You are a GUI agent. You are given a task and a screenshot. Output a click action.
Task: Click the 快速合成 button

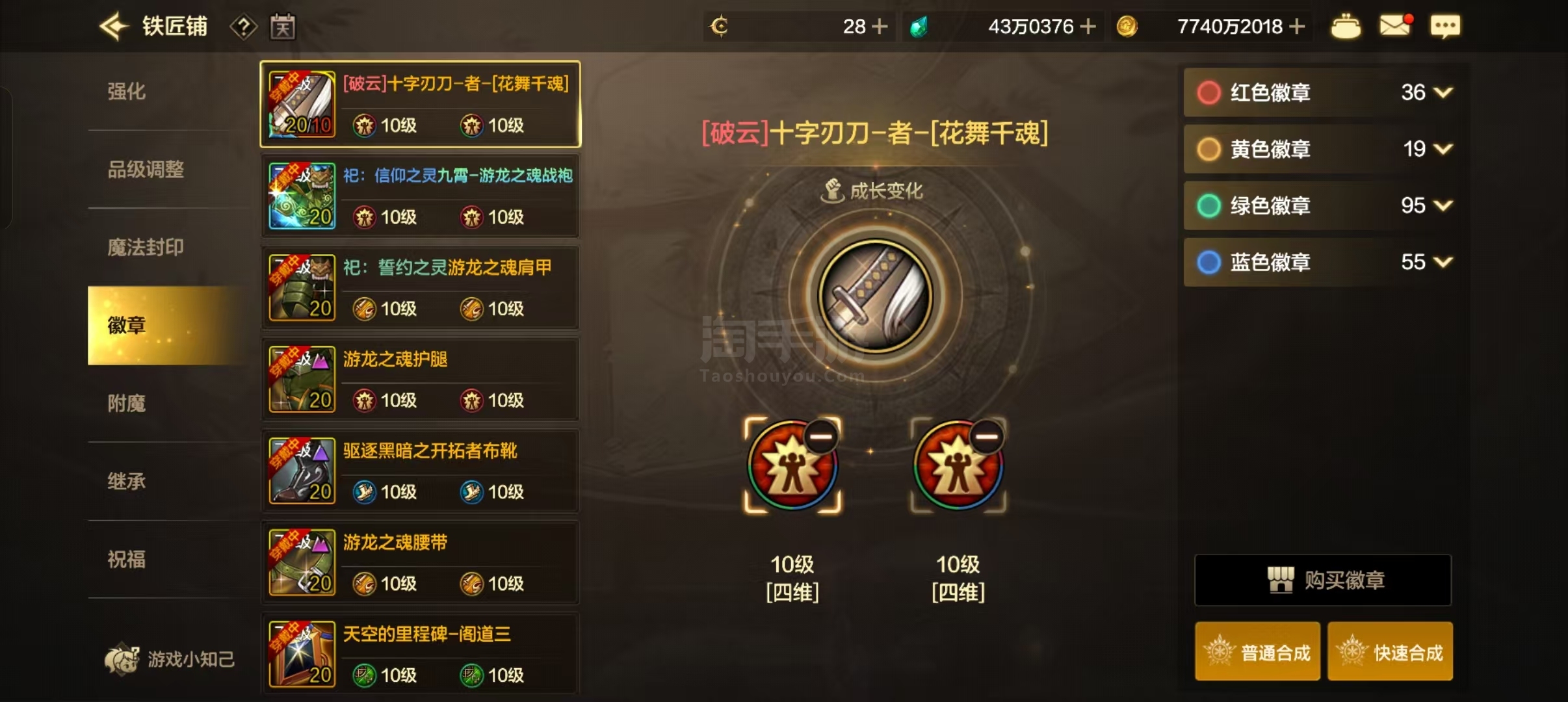coord(1390,651)
